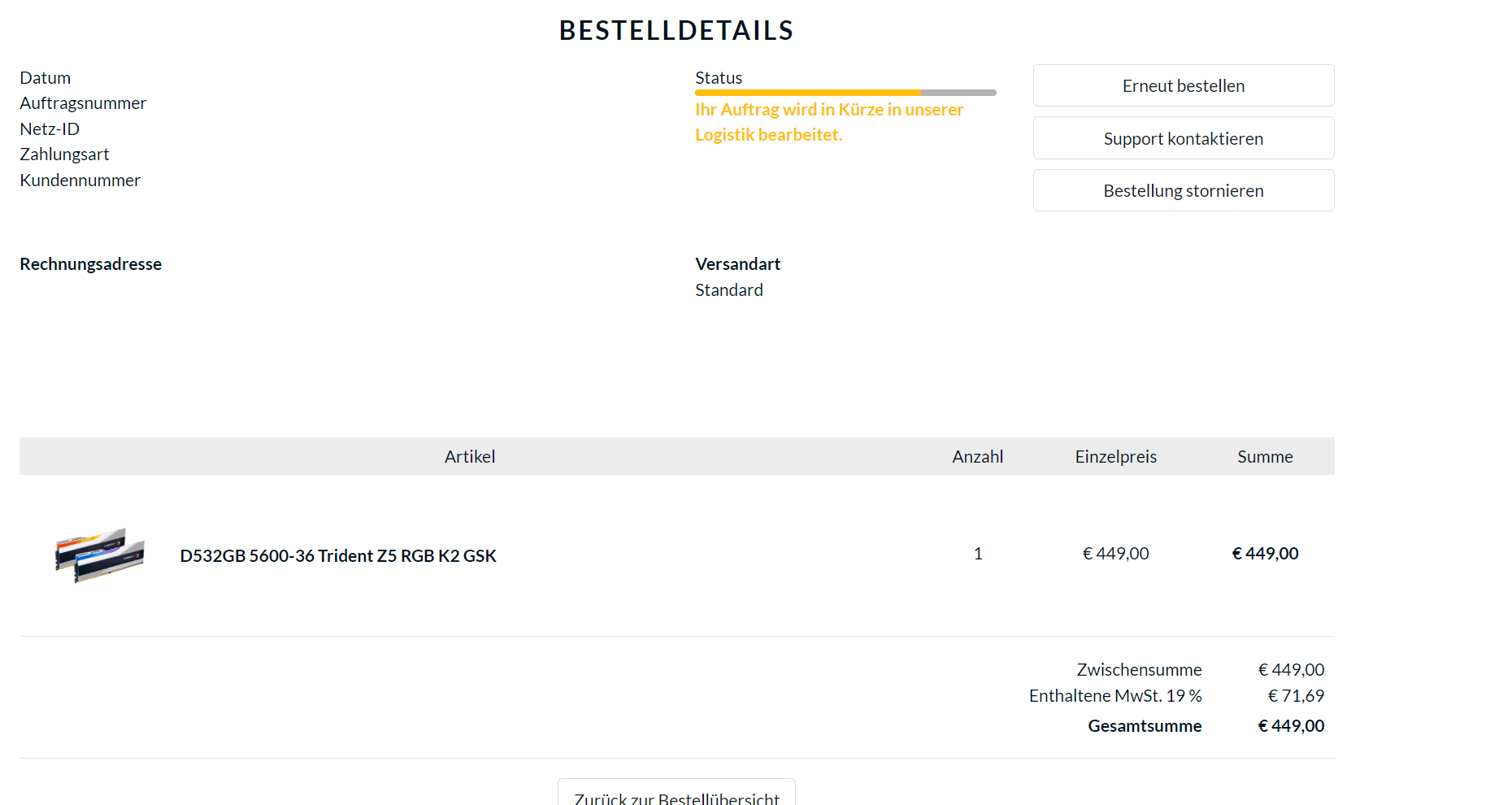1512x805 pixels.
Task: Click the Gesamtsumme amount € 449,00
Action: click(x=1291, y=726)
